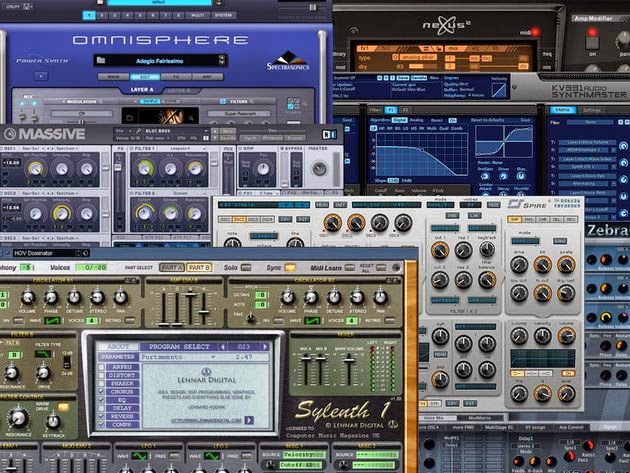Click the Lennar Digital logo in Sylenth1 display

(207, 376)
